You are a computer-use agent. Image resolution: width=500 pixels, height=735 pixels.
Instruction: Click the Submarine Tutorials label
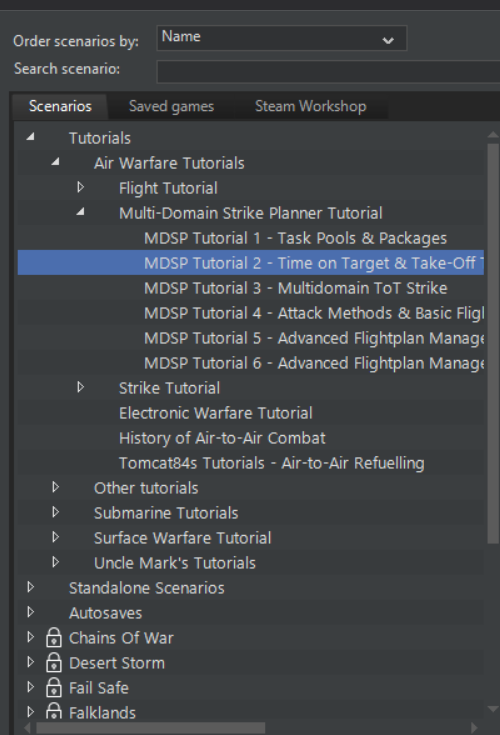coord(166,513)
